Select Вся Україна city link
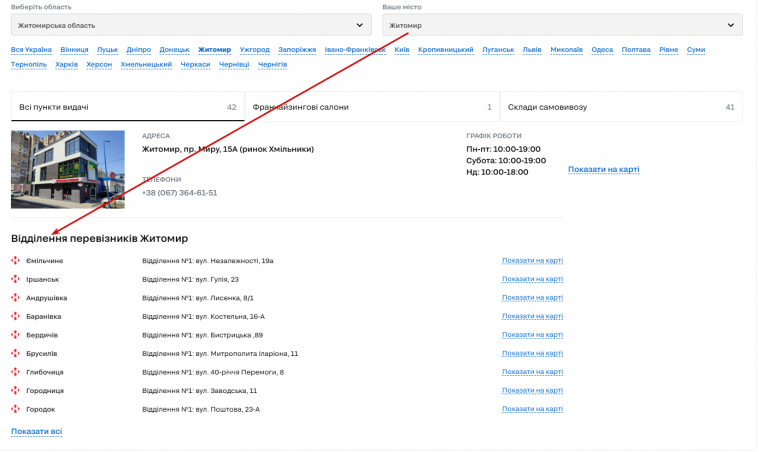Viewport: 768px width, 452px height. pyautogui.click(x=31, y=50)
